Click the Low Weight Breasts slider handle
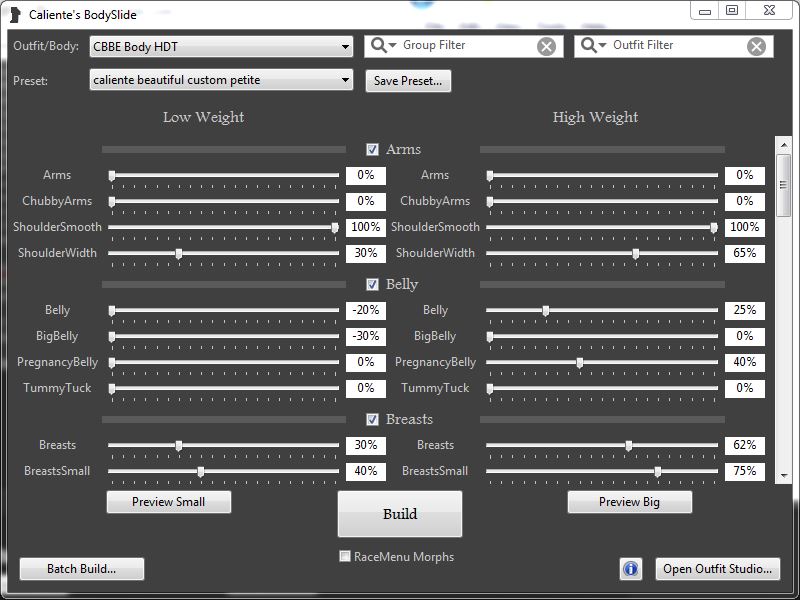This screenshot has width=800, height=600. pos(179,445)
